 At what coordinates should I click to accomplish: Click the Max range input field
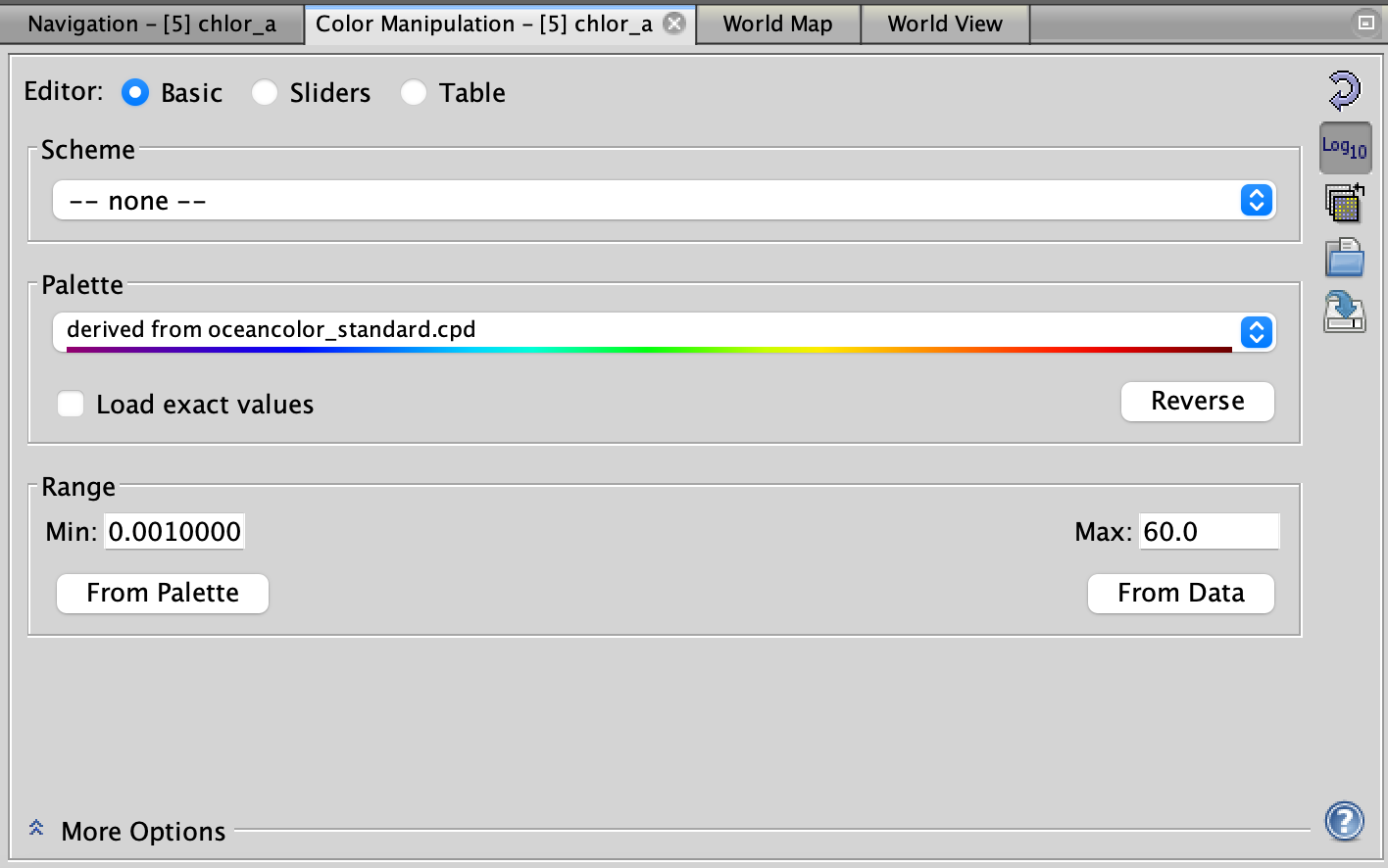tap(1209, 531)
